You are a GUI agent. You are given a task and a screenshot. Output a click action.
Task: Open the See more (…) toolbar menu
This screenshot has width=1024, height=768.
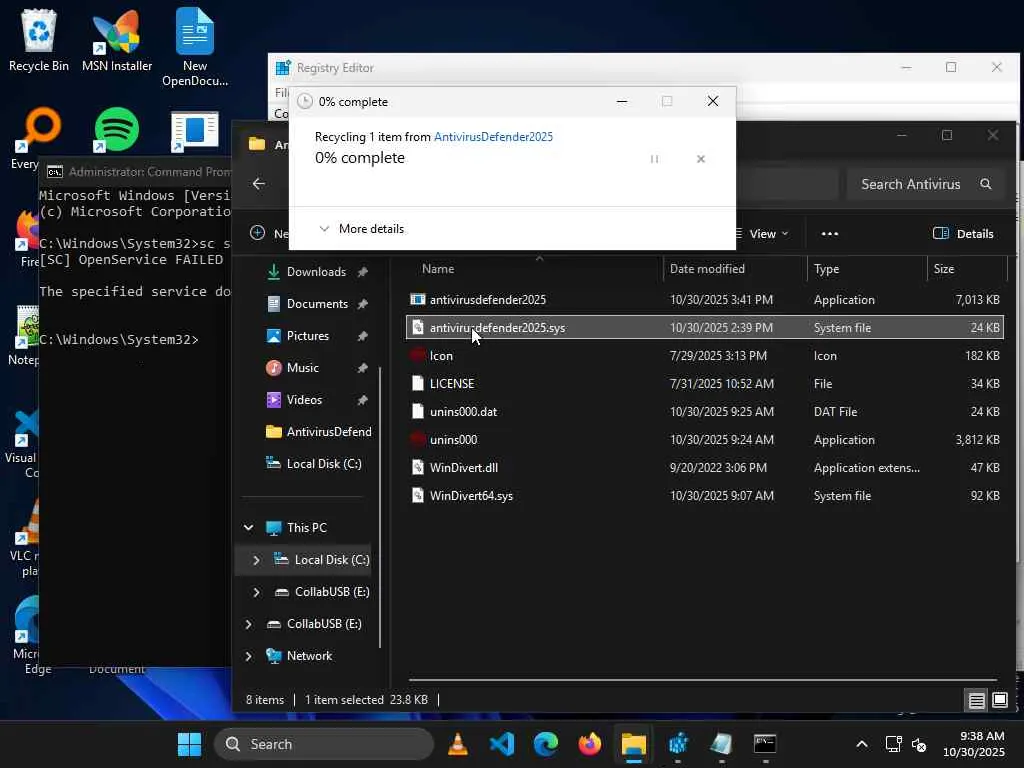[x=829, y=234]
